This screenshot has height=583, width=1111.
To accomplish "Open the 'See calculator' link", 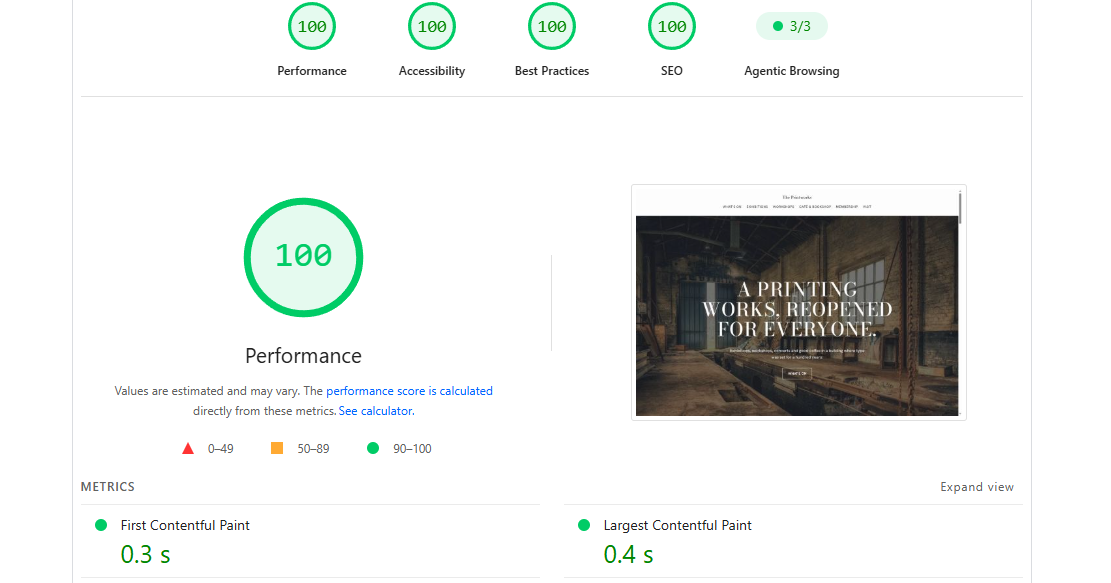I will [376, 411].
